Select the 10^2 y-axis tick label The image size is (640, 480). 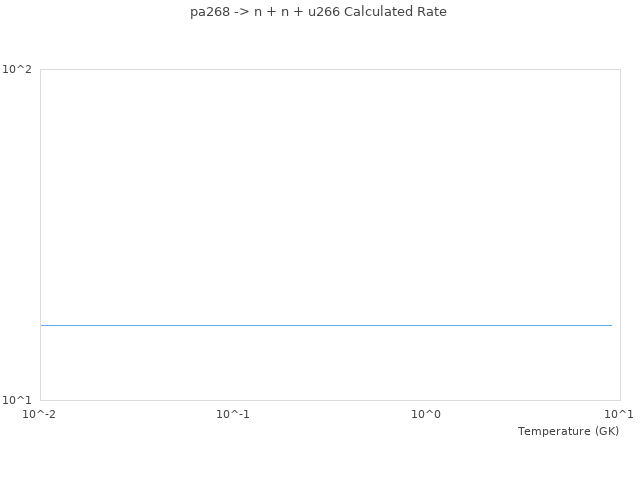pyautogui.click(x=17, y=69)
